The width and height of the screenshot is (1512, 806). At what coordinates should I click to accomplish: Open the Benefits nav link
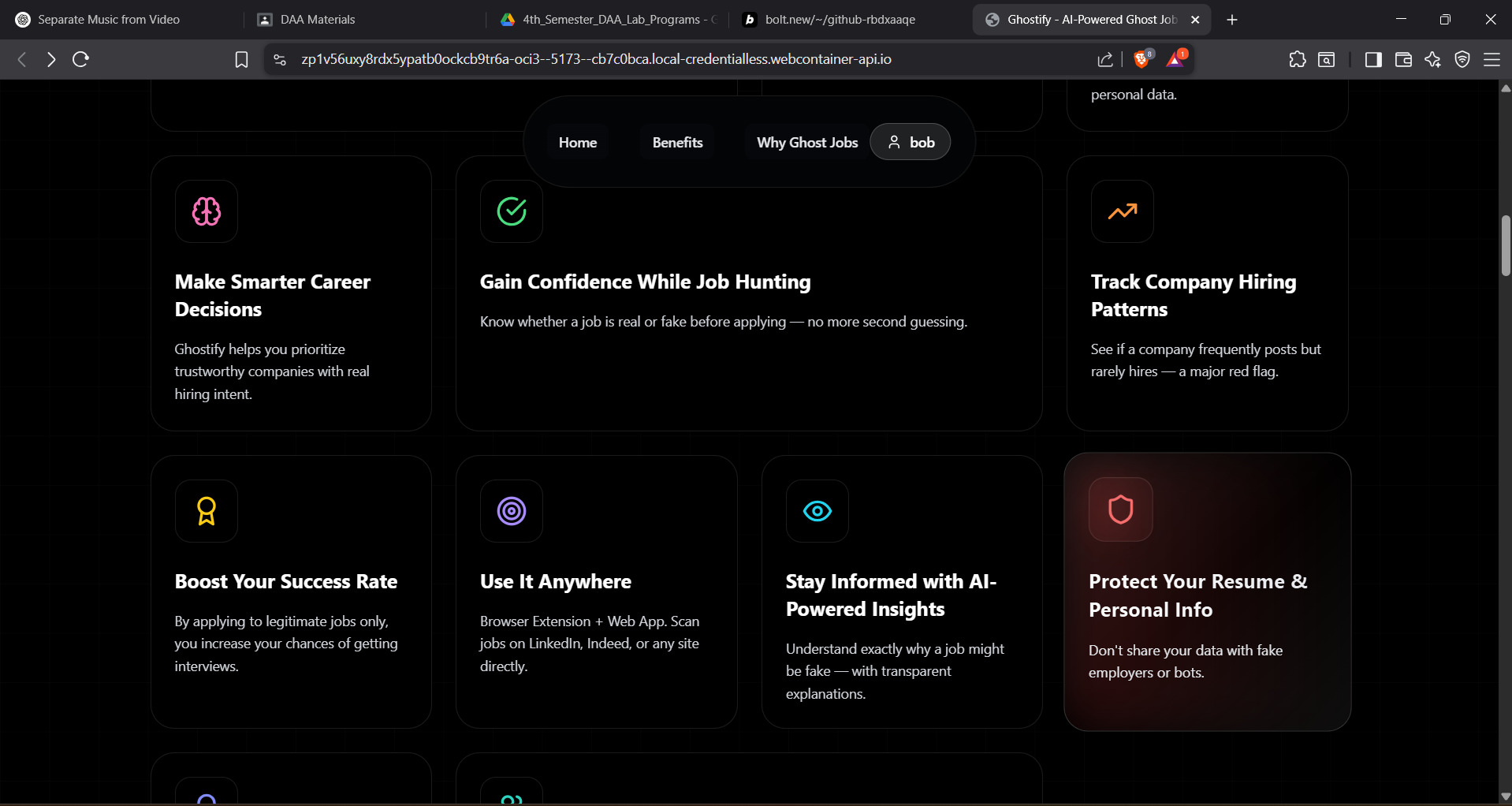(677, 143)
